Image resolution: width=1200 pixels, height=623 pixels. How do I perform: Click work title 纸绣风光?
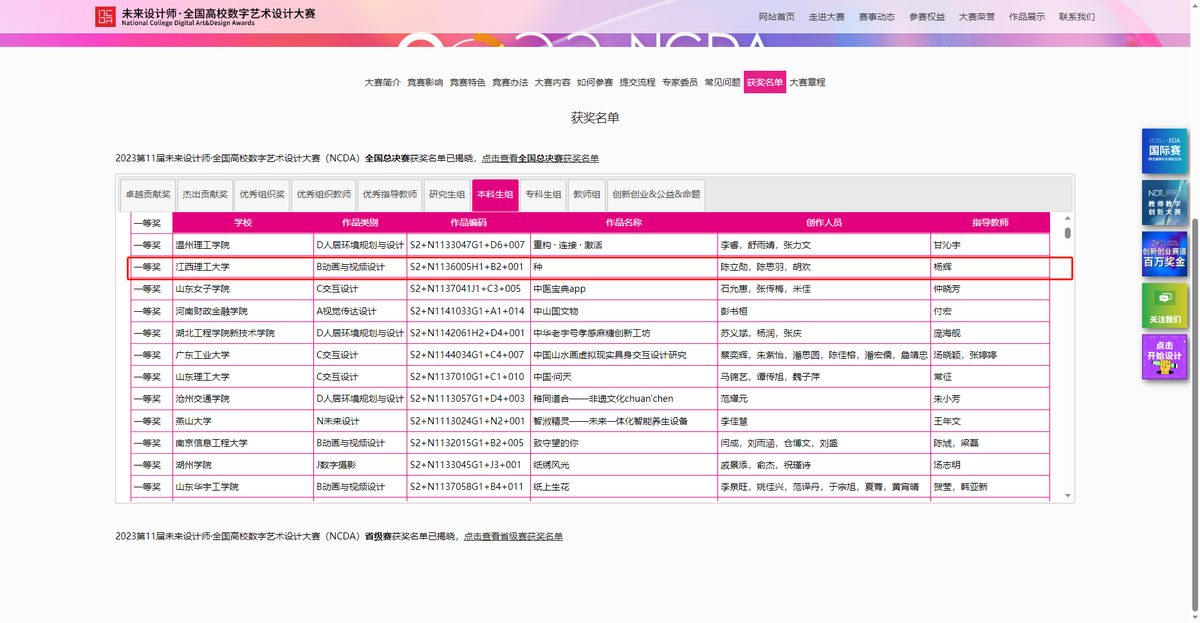pos(550,465)
